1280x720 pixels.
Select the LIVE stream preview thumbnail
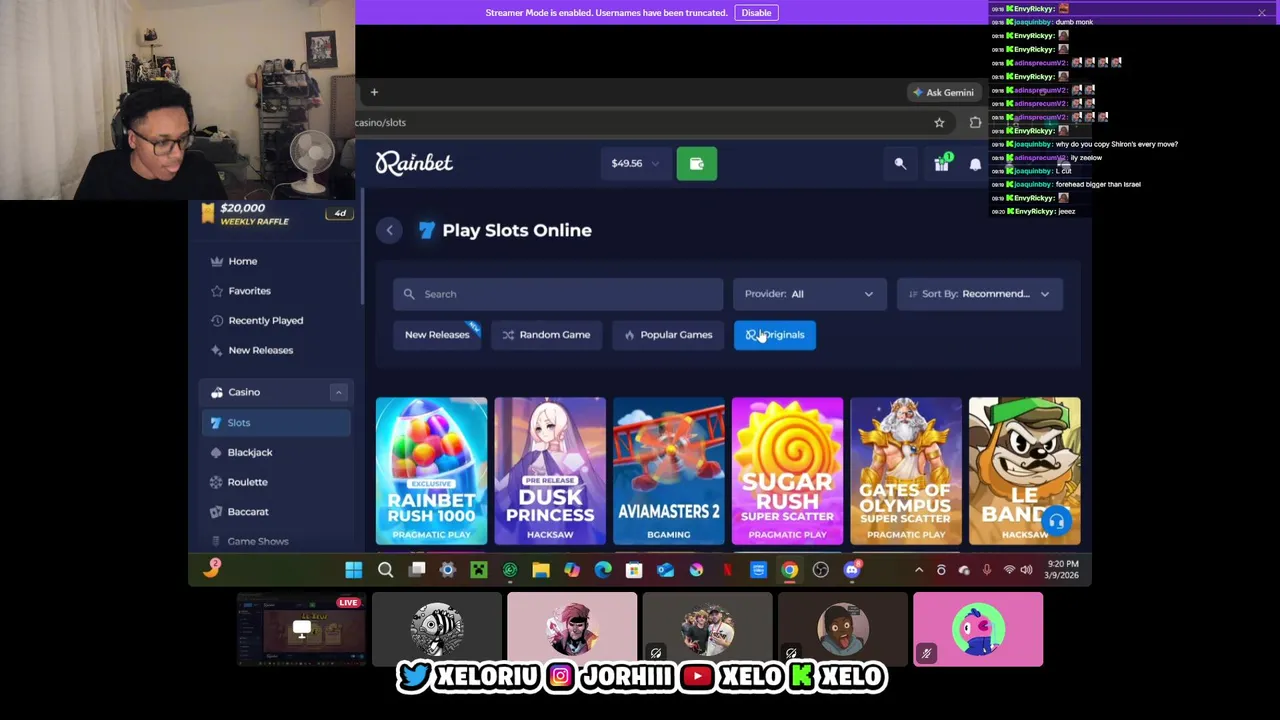[302, 629]
